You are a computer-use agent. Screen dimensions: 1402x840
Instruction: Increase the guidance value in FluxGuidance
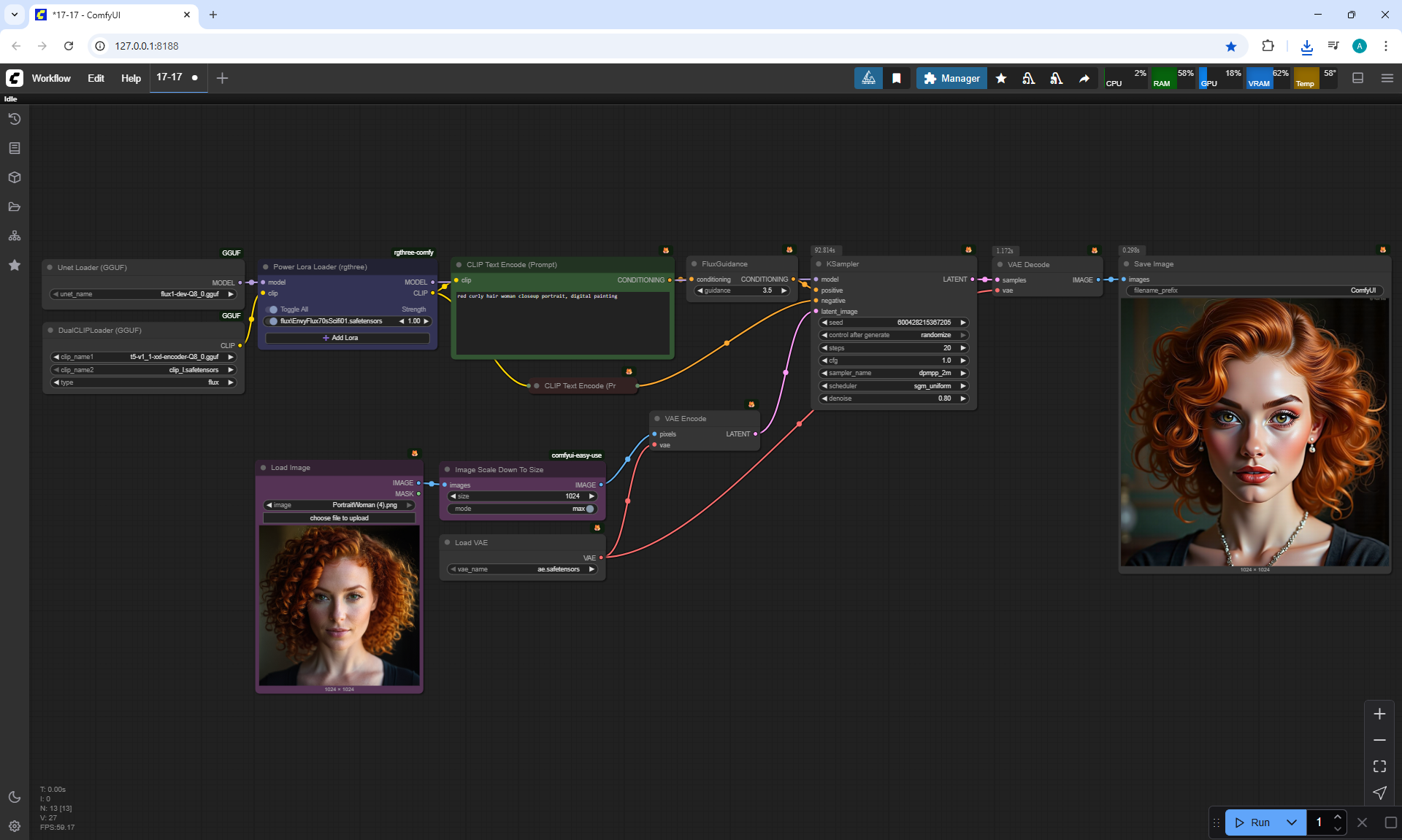[784, 290]
